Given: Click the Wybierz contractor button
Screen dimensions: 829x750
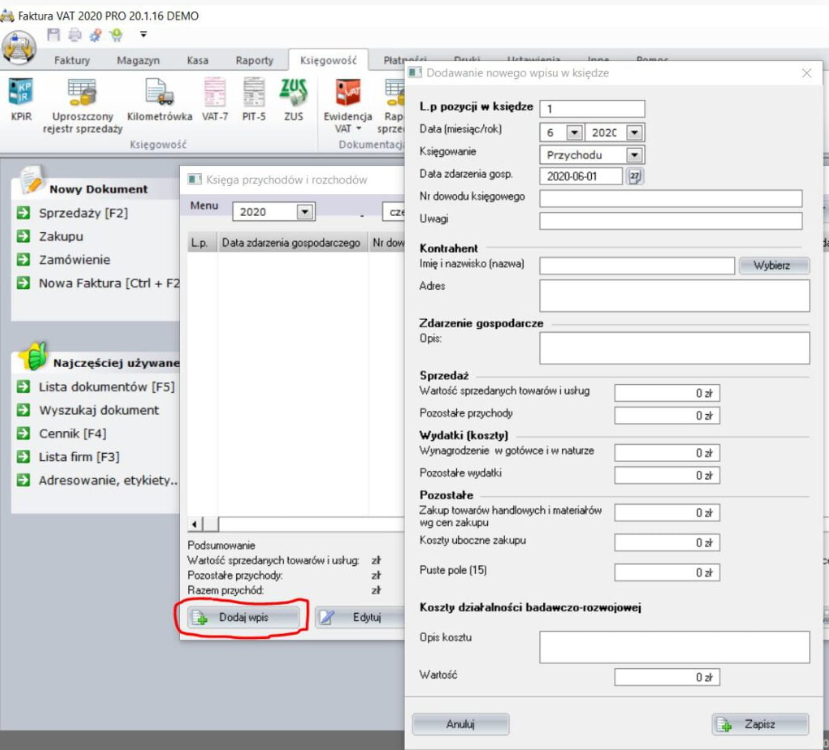Looking at the screenshot, I should [773, 266].
